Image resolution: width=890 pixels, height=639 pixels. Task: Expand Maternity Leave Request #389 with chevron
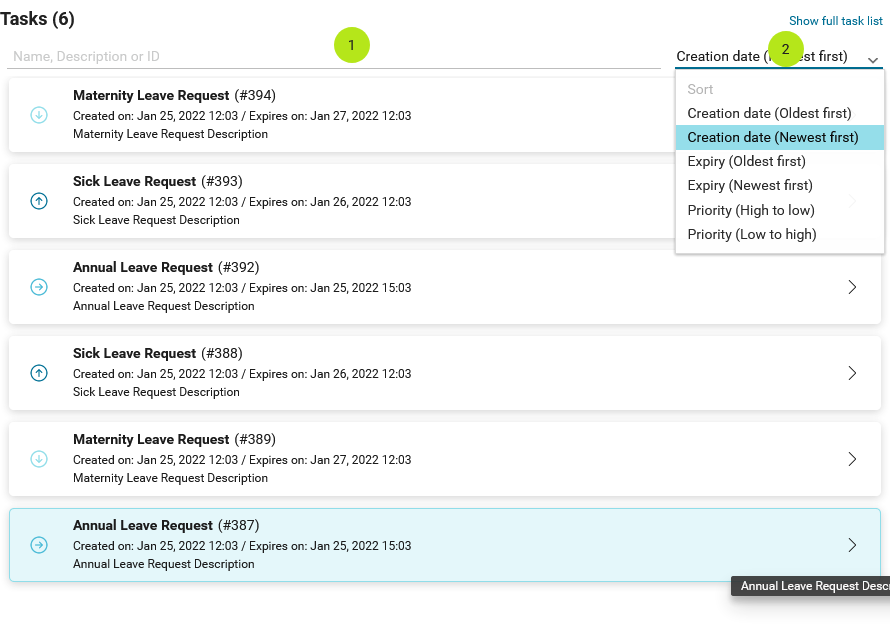[852, 459]
